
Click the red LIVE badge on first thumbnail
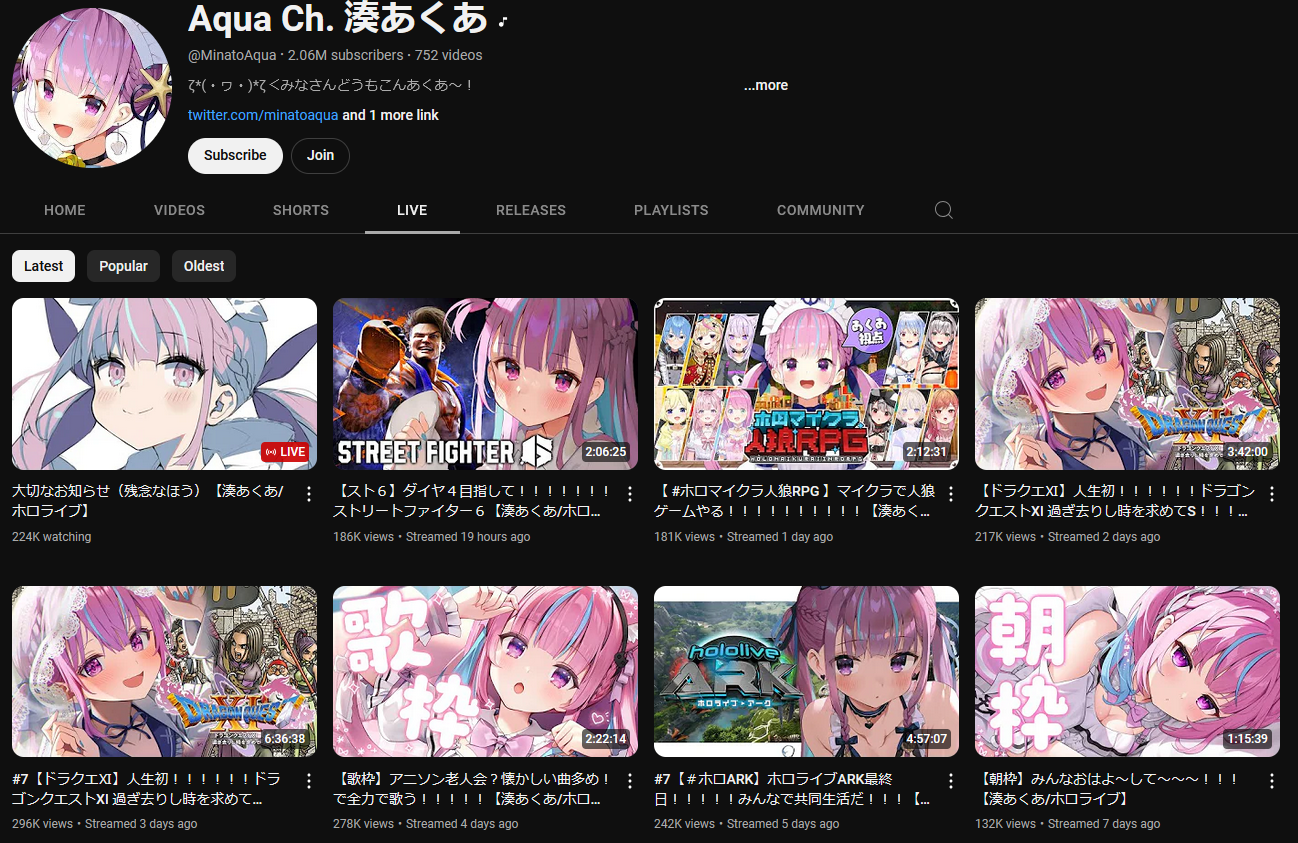click(284, 452)
